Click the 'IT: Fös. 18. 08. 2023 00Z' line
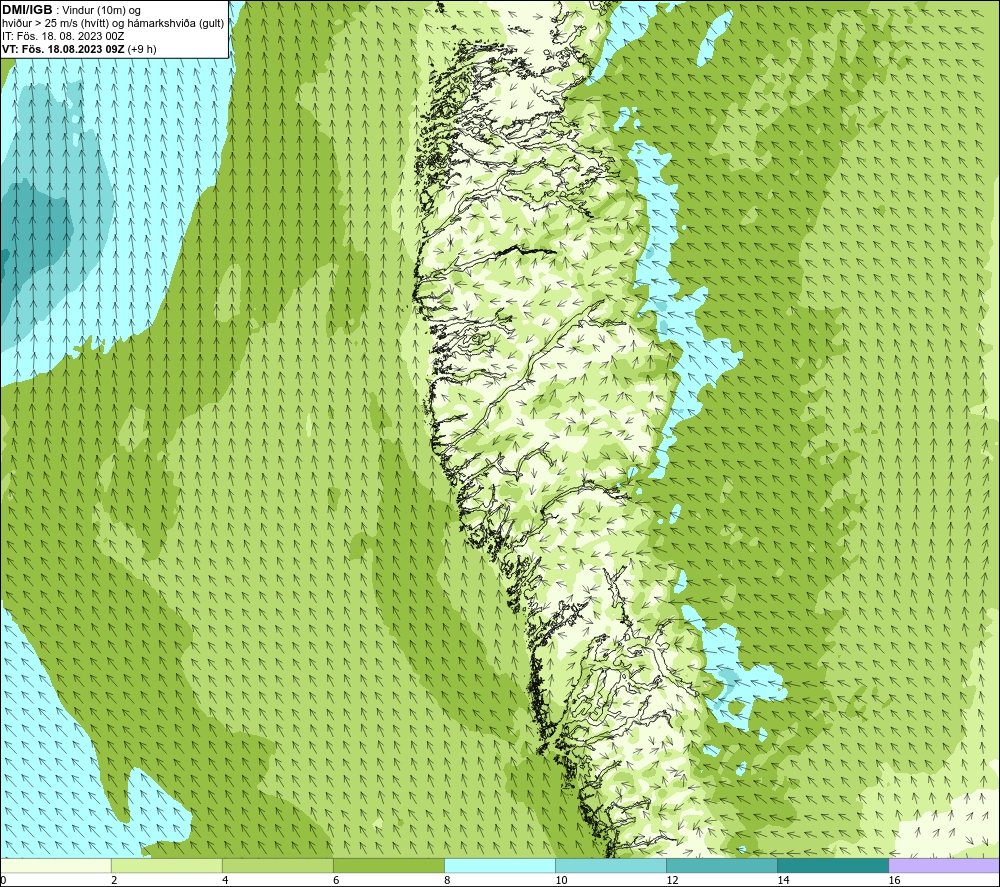1000x887 pixels. [63, 36]
